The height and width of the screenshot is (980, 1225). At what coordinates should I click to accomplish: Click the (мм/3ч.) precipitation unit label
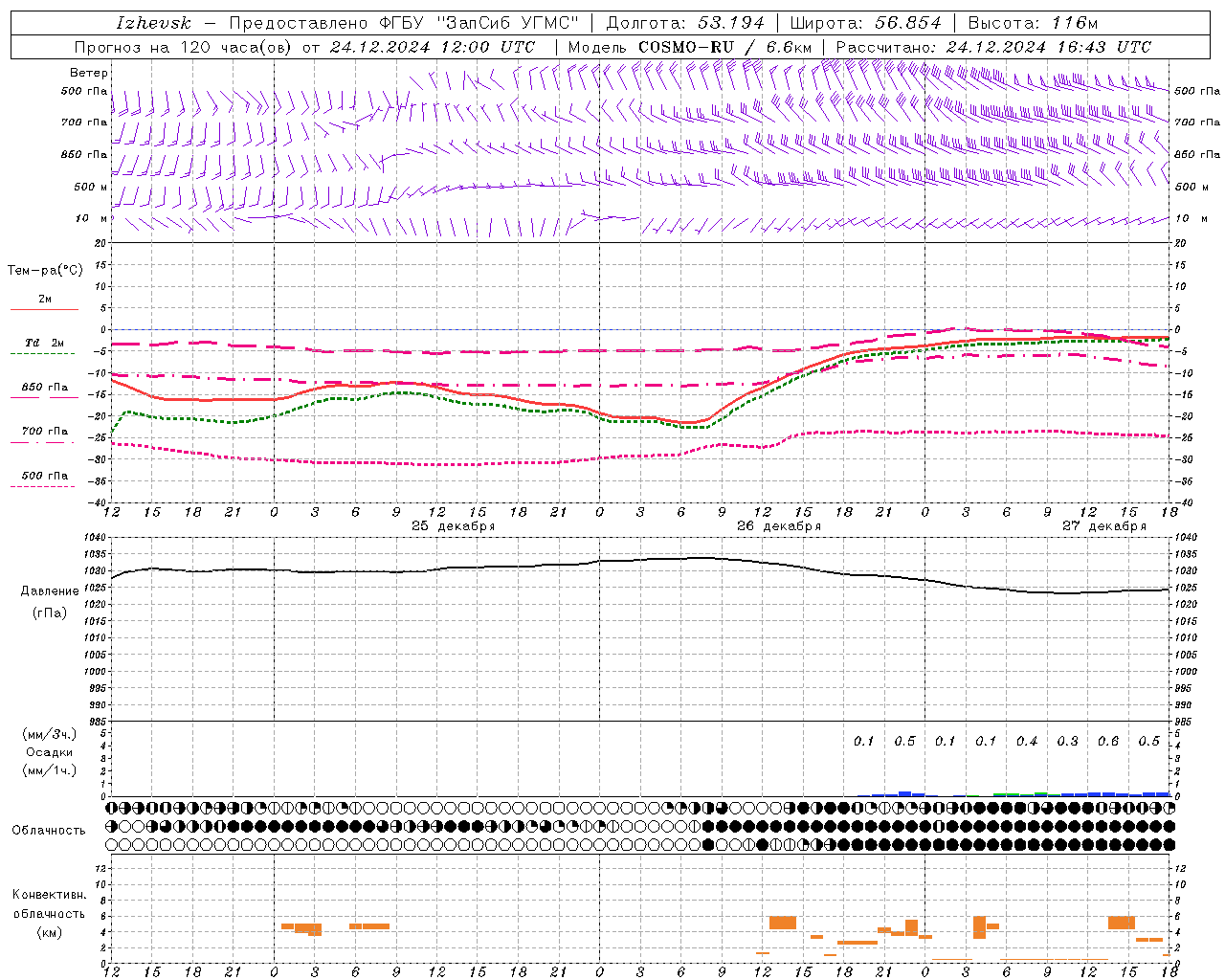point(50,734)
